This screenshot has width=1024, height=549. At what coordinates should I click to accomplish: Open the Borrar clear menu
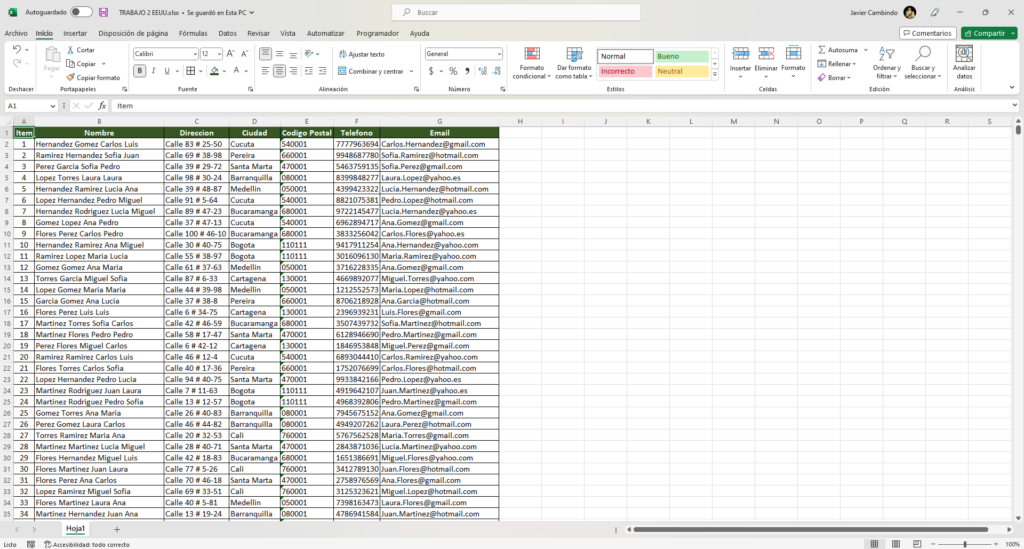[834, 78]
